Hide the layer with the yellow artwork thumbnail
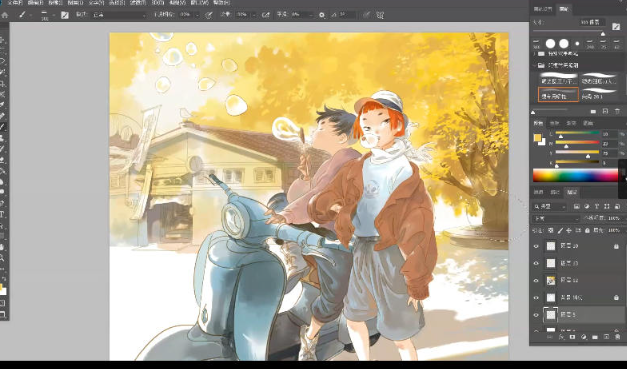 tap(536, 281)
